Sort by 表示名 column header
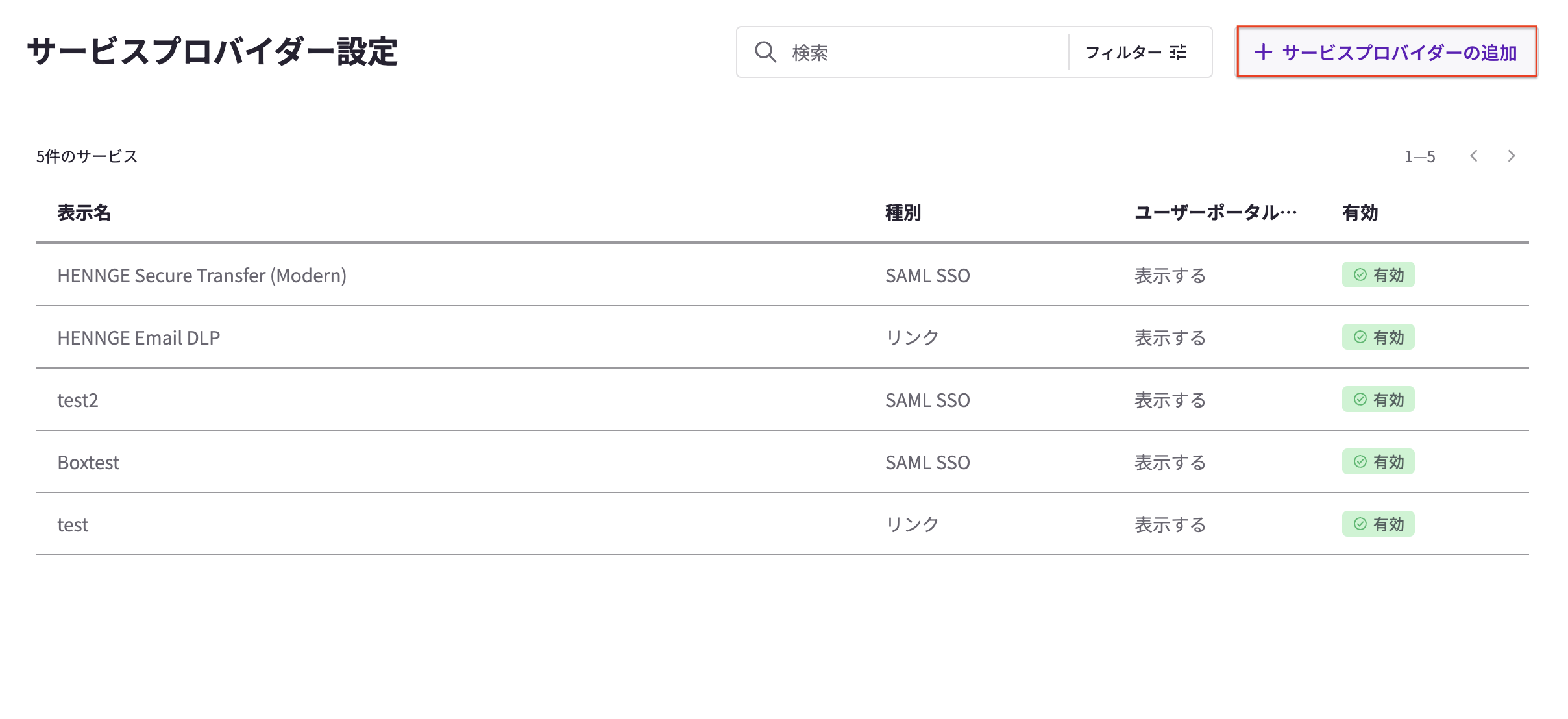The height and width of the screenshot is (719, 1568). click(84, 212)
